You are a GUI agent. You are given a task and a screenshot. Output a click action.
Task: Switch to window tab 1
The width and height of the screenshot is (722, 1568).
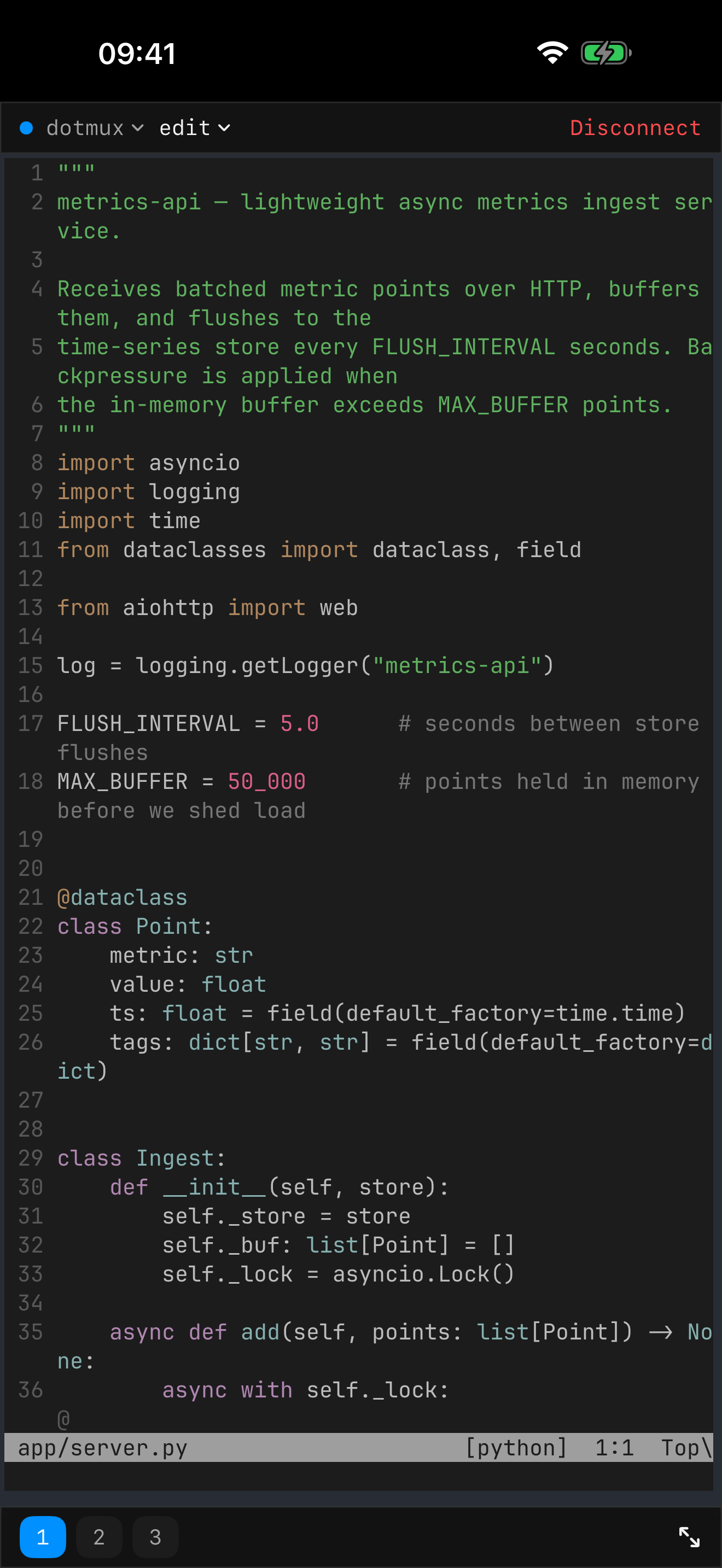pyautogui.click(x=43, y=1537)
